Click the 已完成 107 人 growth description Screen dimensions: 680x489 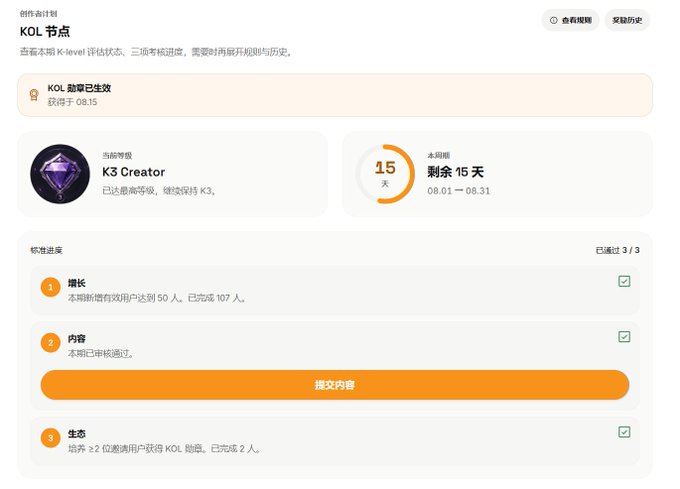pyautogui.click(x=157, y=298)
